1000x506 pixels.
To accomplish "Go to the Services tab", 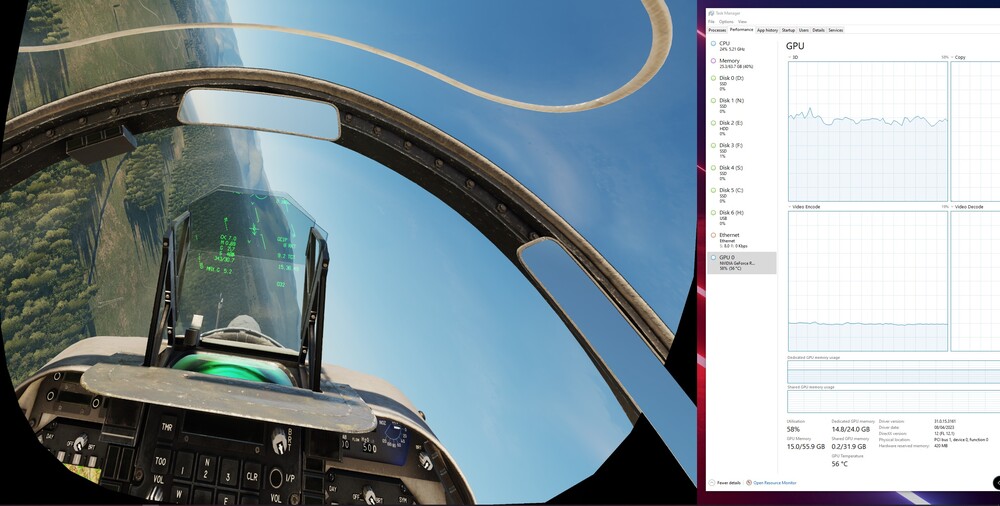I will click(x=835, y=30).
